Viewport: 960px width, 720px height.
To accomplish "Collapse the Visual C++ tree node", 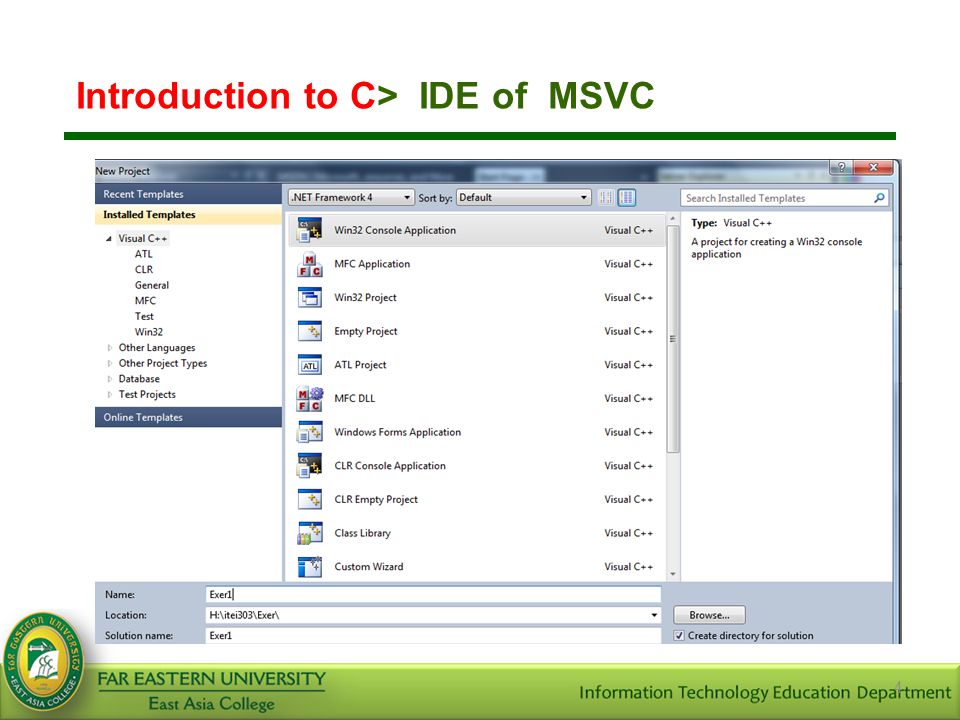I will click(x=109, y=239).
